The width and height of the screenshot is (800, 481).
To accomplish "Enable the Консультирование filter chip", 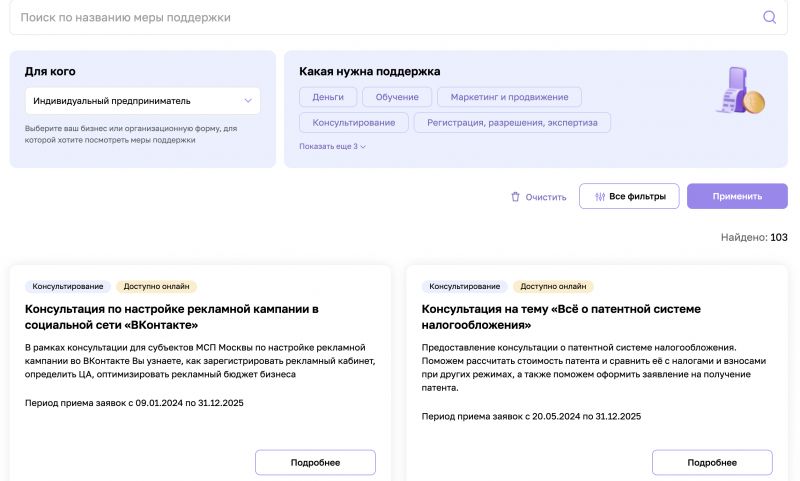I will (354, 122).
